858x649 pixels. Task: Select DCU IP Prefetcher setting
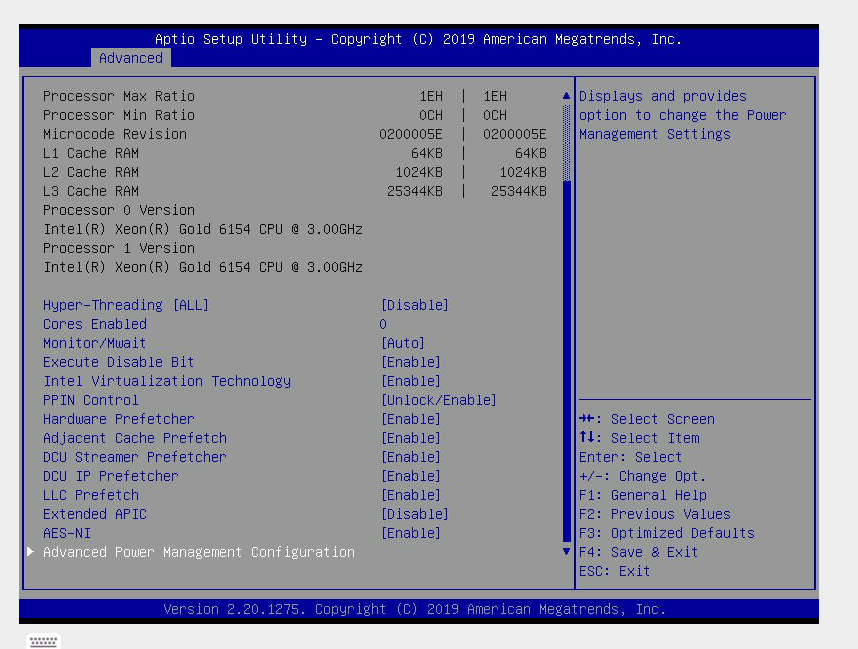click(x=111, y=476)
